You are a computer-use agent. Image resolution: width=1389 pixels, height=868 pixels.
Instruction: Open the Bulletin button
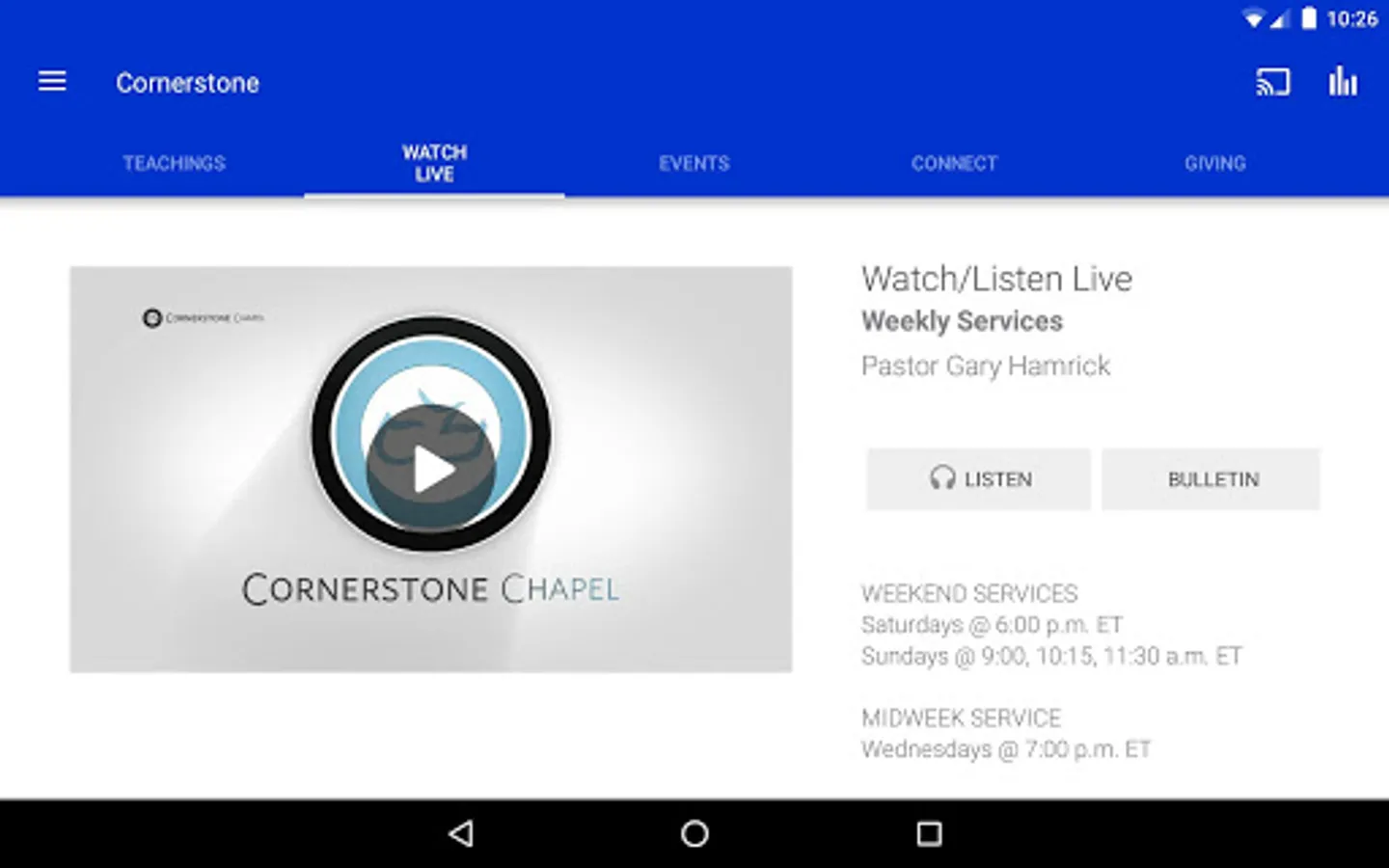[1212, 479]
